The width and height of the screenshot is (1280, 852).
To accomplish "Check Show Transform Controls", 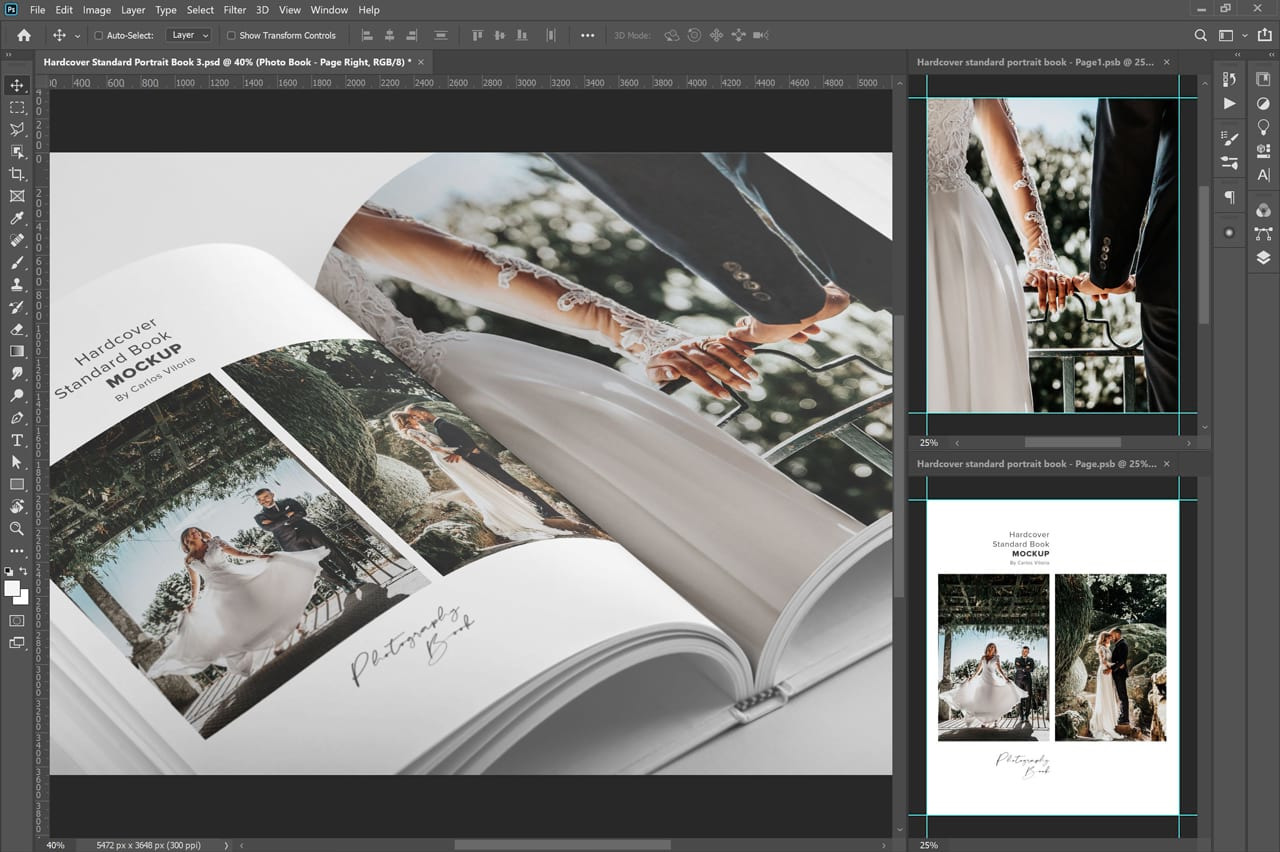I will click(231, 35).
